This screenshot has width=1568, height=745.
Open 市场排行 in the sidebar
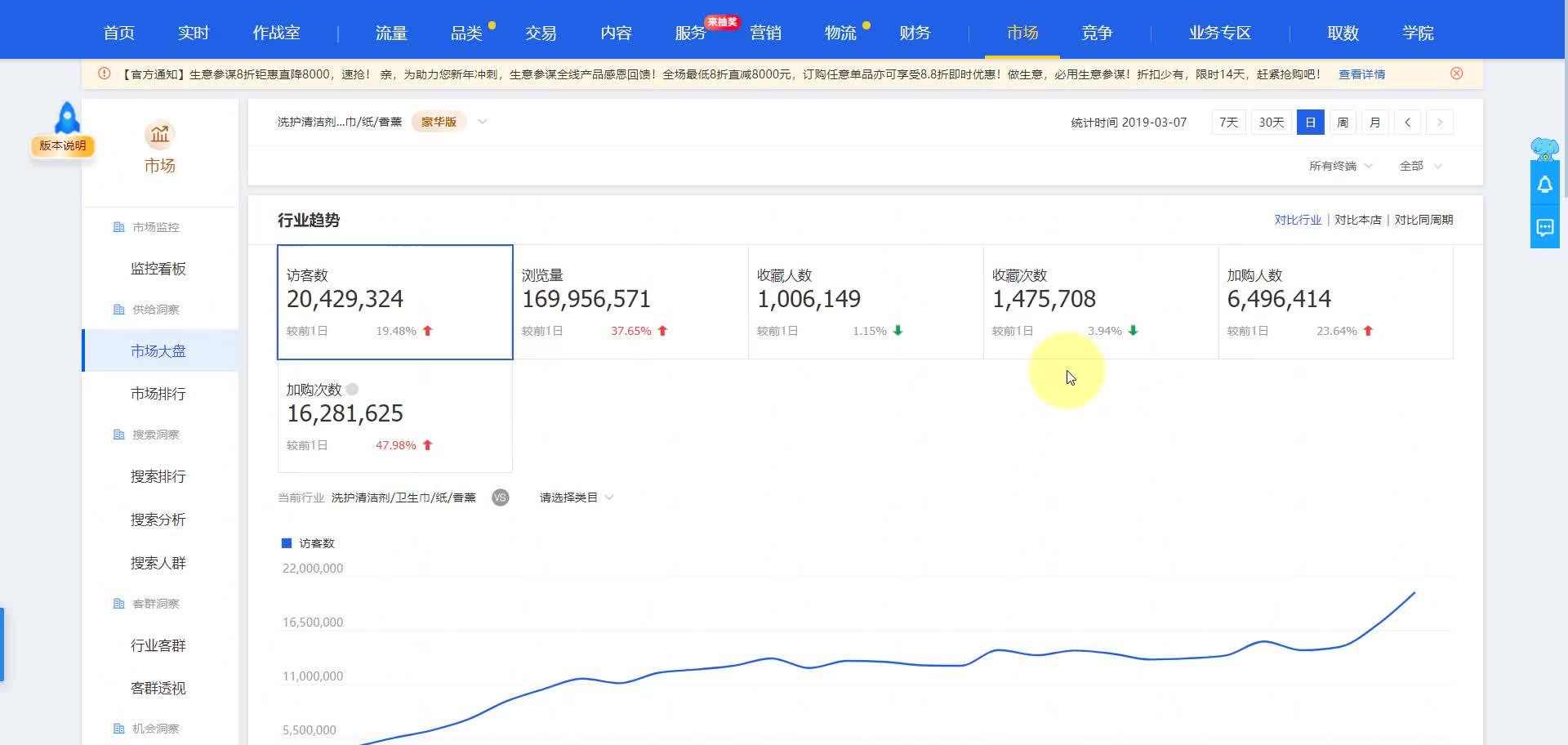158,394
